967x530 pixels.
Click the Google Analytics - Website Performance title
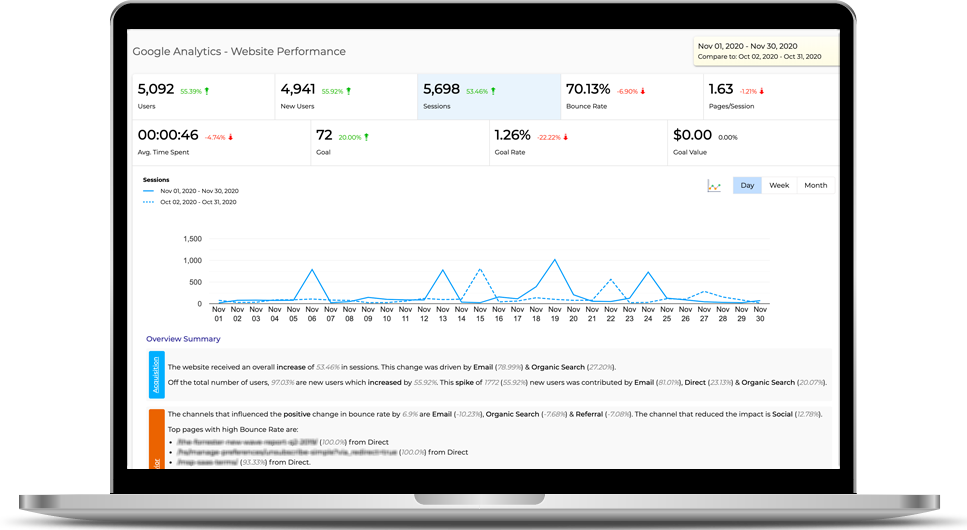239,51
